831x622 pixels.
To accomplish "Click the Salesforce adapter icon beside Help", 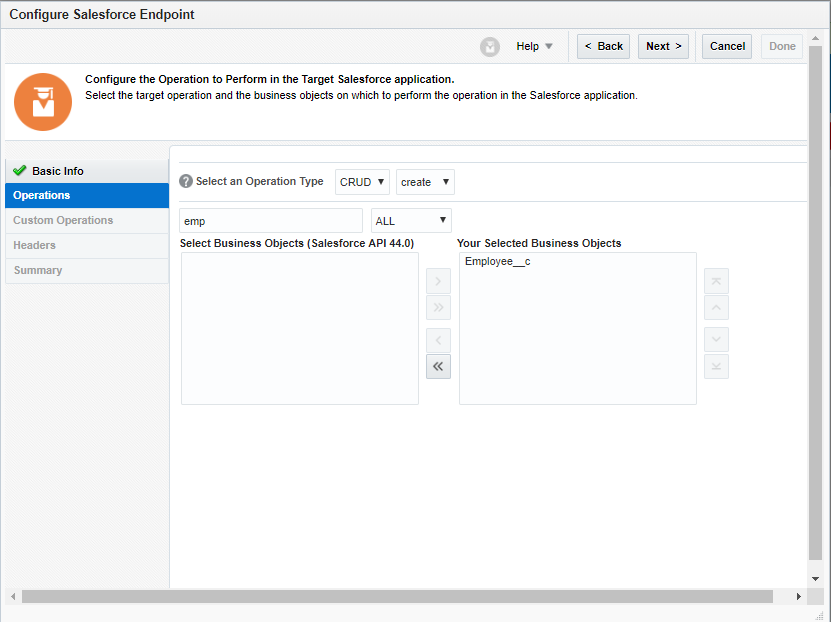I will pos(490,47).
